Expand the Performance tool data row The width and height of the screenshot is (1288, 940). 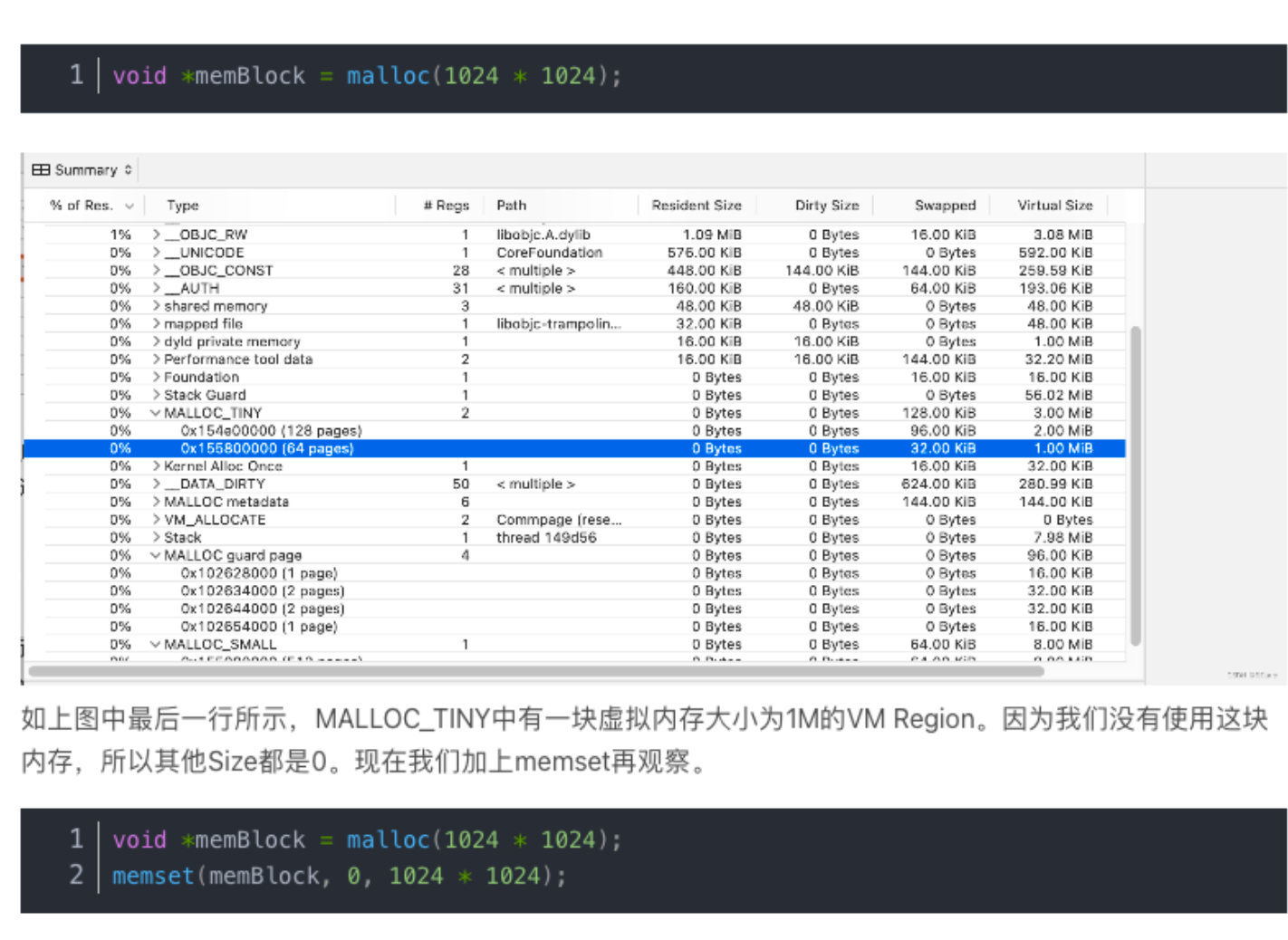[156, 360]
